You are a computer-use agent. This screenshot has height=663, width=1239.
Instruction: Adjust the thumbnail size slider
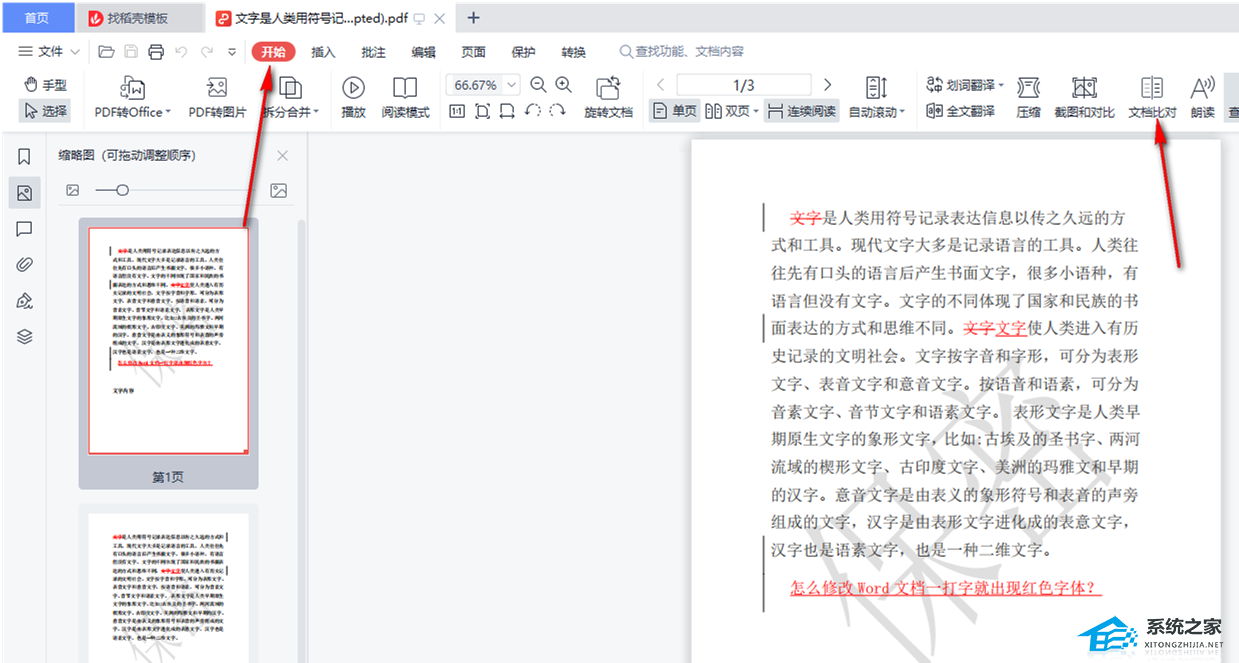pos(122,190)
